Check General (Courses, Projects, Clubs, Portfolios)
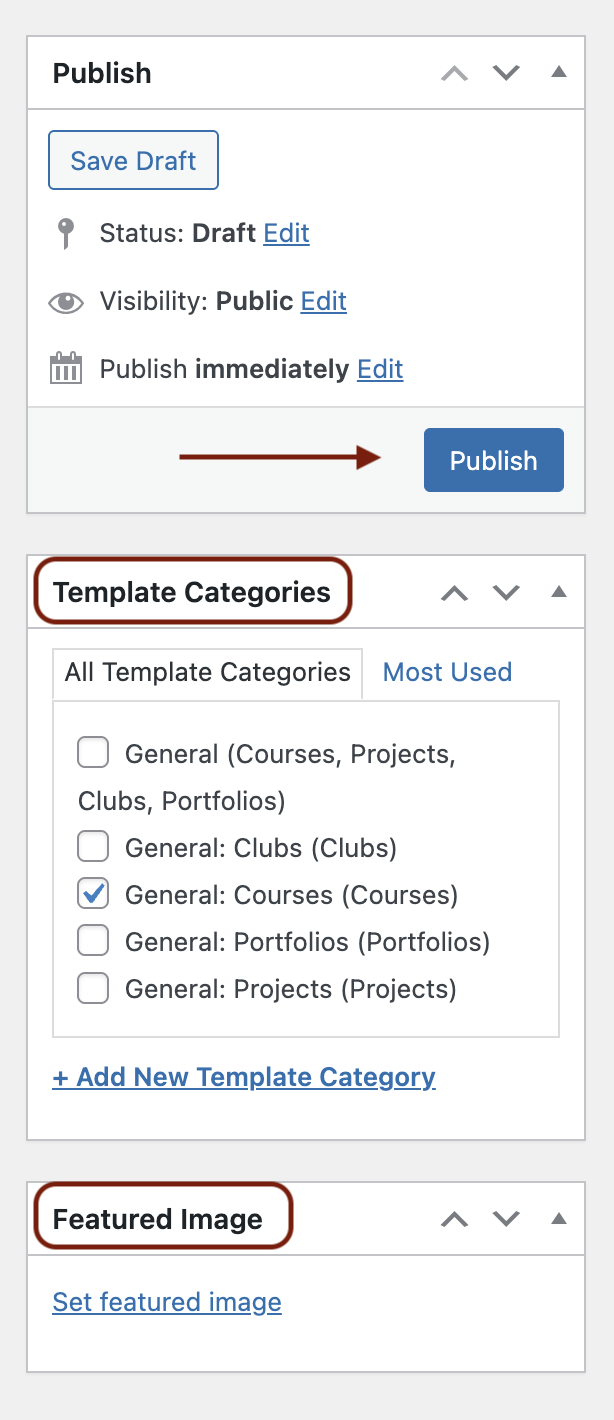This screenshot has width=614, height=1420. click(x=93, y=753)
